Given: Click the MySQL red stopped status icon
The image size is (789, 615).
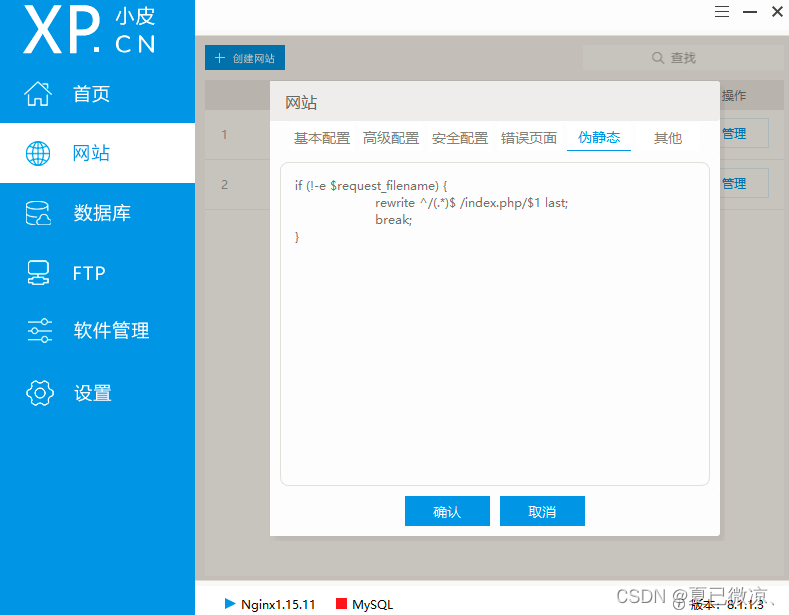Looking at the screenshot, I should click(341, 603).
